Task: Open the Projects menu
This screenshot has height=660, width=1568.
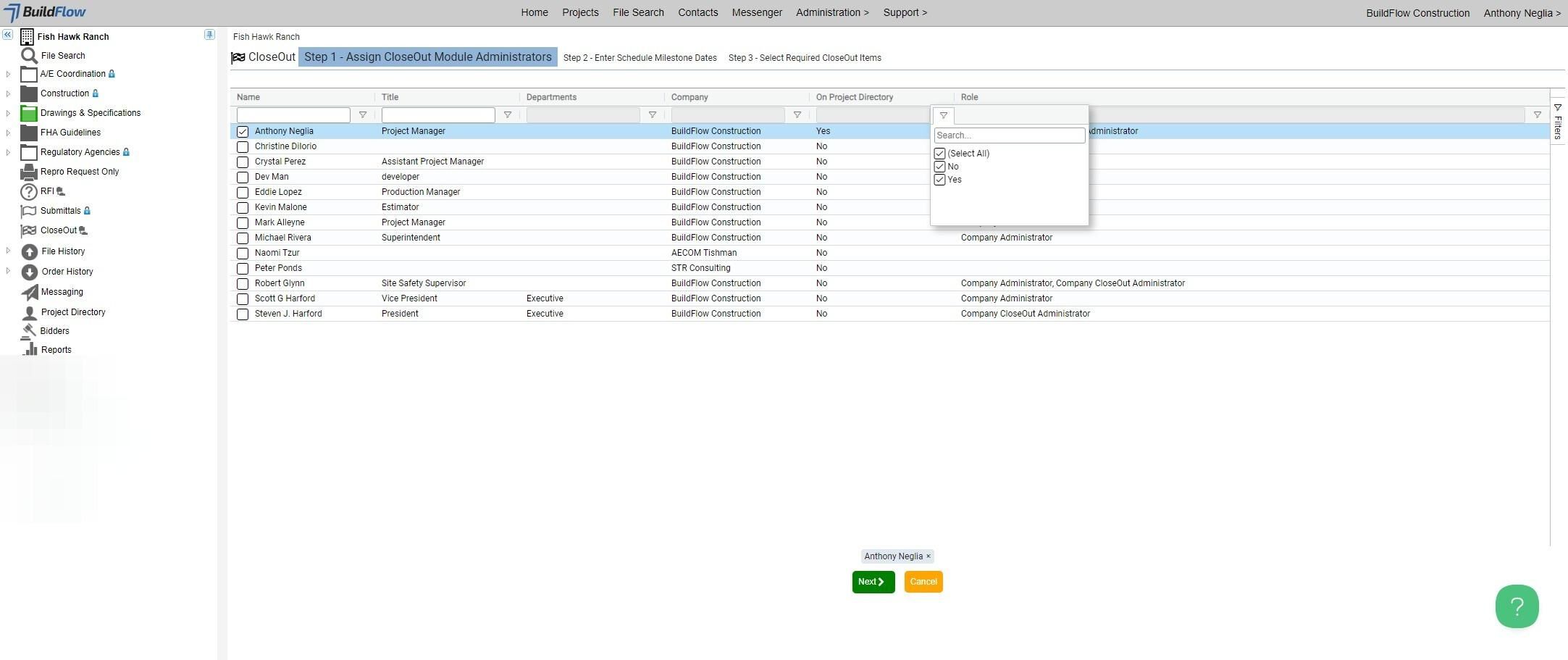Action: click(x=580, y=12)
